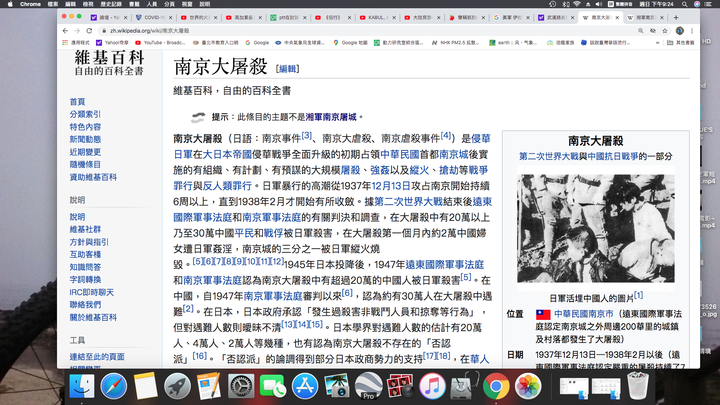Open the 檔案 menu in the menu bar
Screen dimensions: 720x405
53,4
